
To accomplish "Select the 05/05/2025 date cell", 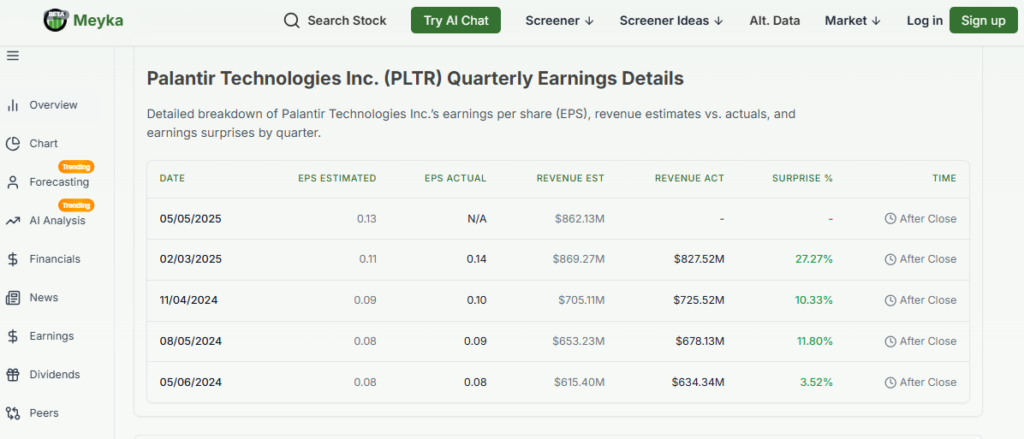I will click(191, 219).
